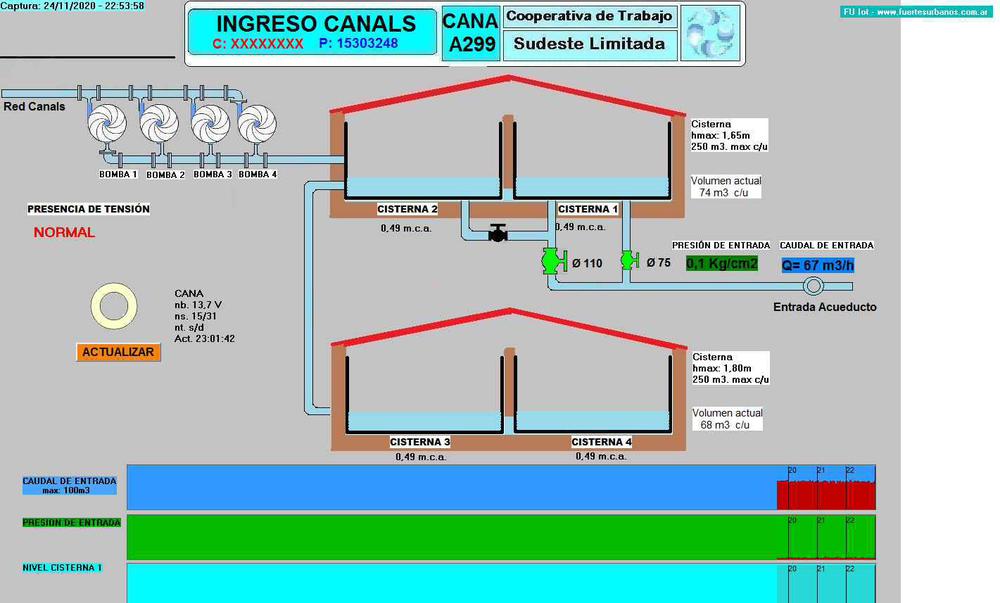Click the CISTERNA 1 label
1000x603 pixels.
point(588,209)
